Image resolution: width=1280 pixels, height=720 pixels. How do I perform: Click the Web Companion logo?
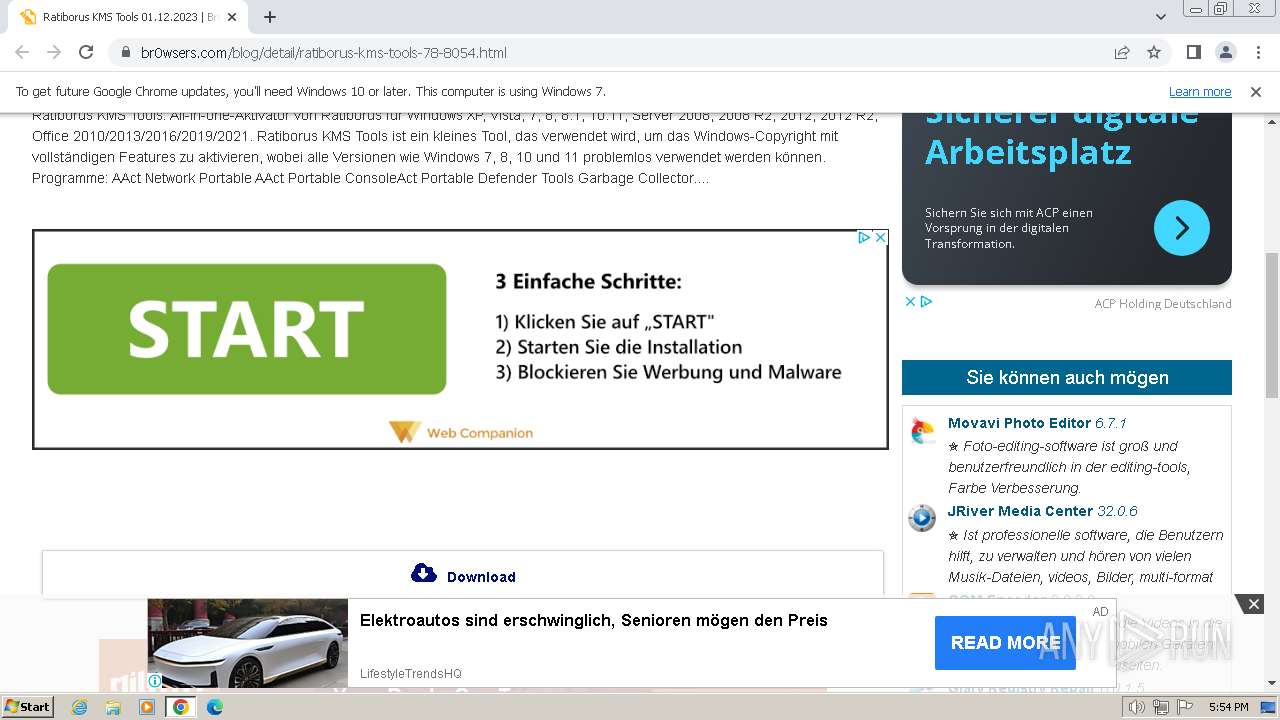coord(461,432)
